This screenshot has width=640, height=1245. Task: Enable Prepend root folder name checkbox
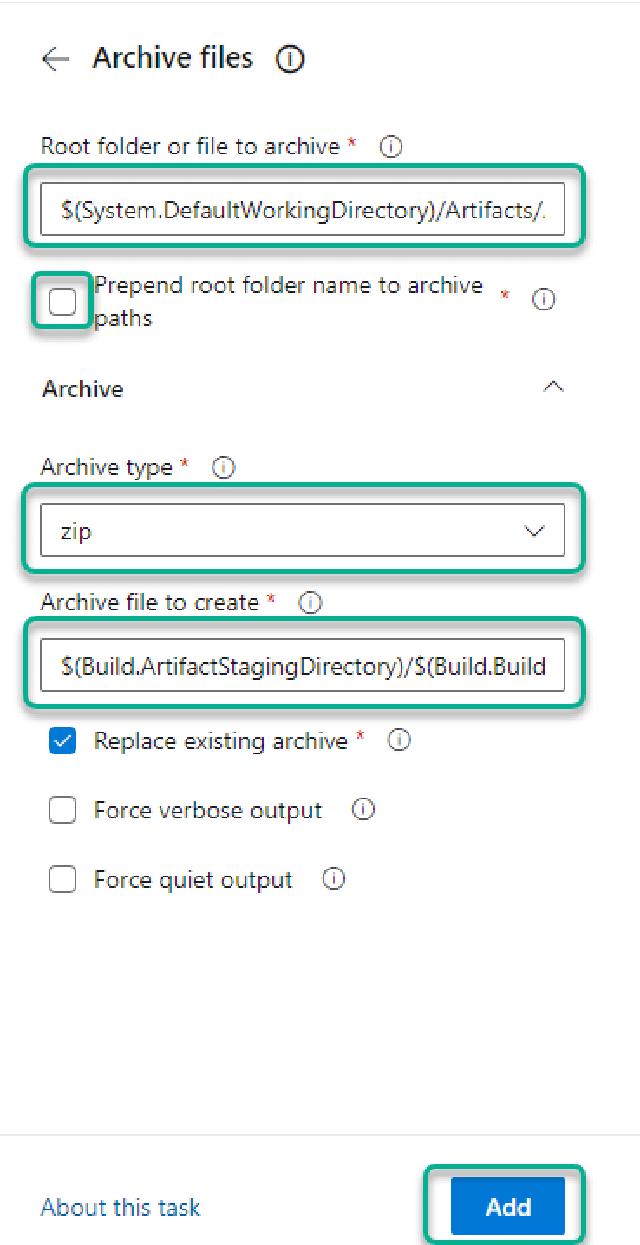point(62,301)
